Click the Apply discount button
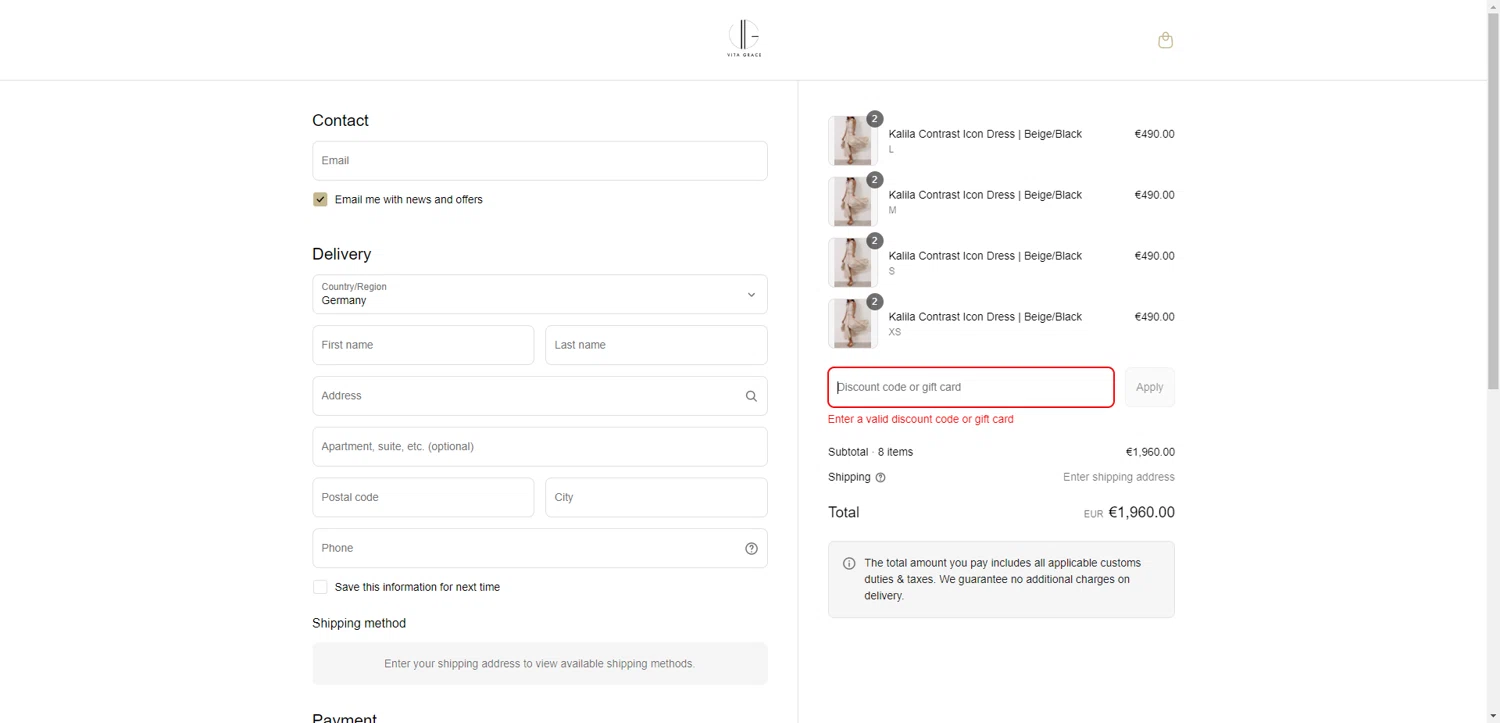 tap(1149, 387)
